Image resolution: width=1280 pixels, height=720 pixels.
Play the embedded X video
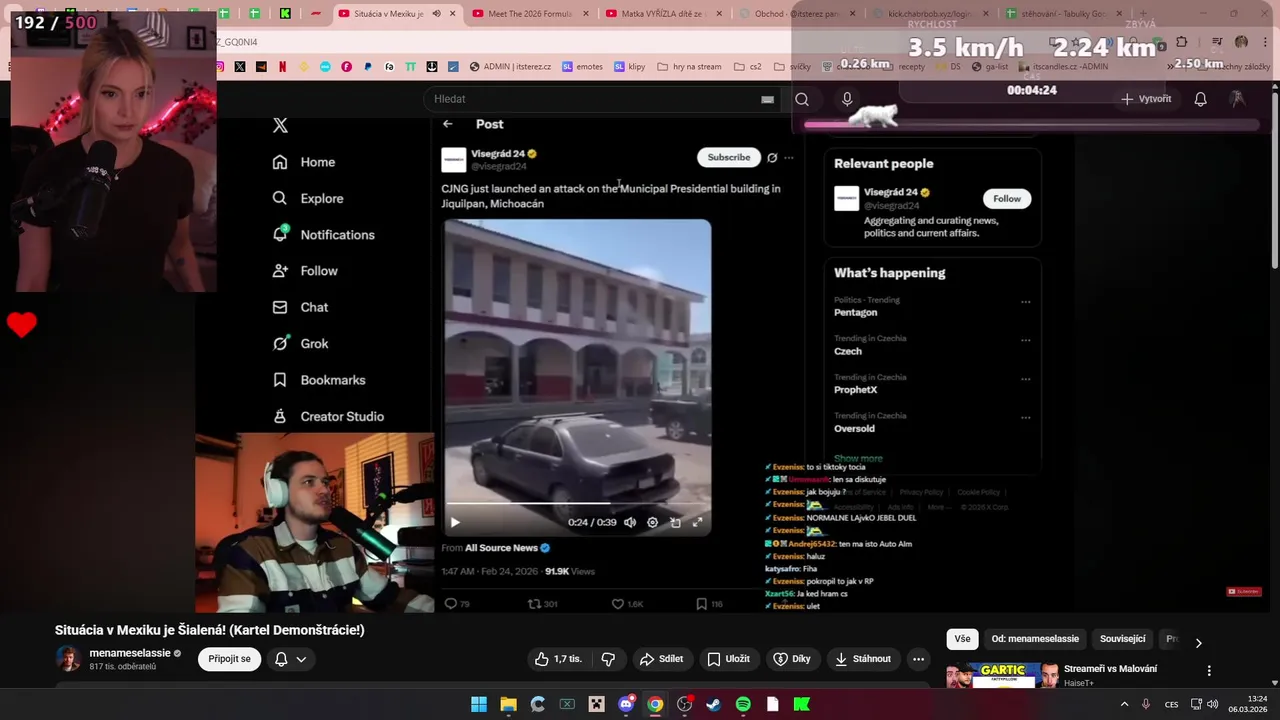[455, 522]
